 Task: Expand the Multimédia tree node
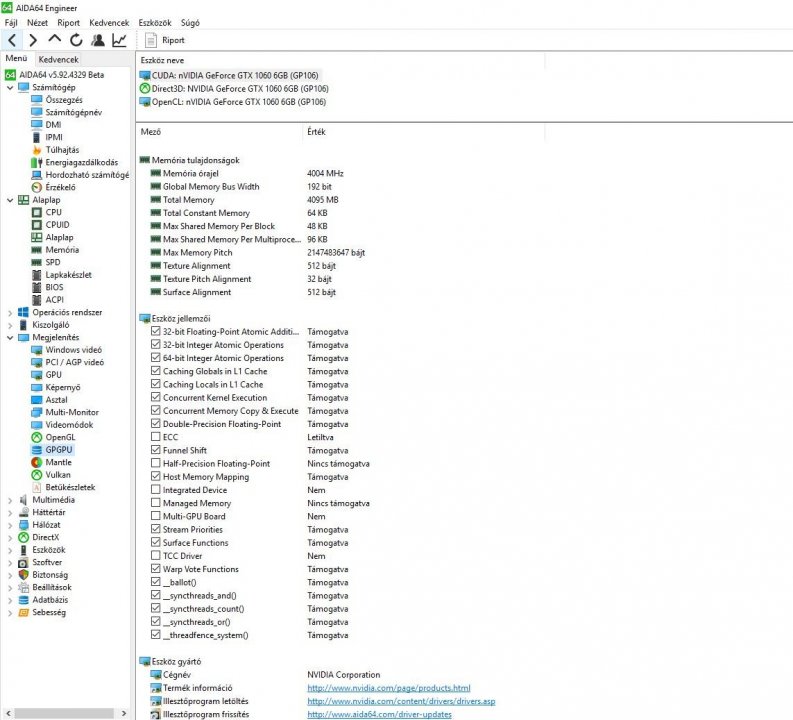pos(10,500)
